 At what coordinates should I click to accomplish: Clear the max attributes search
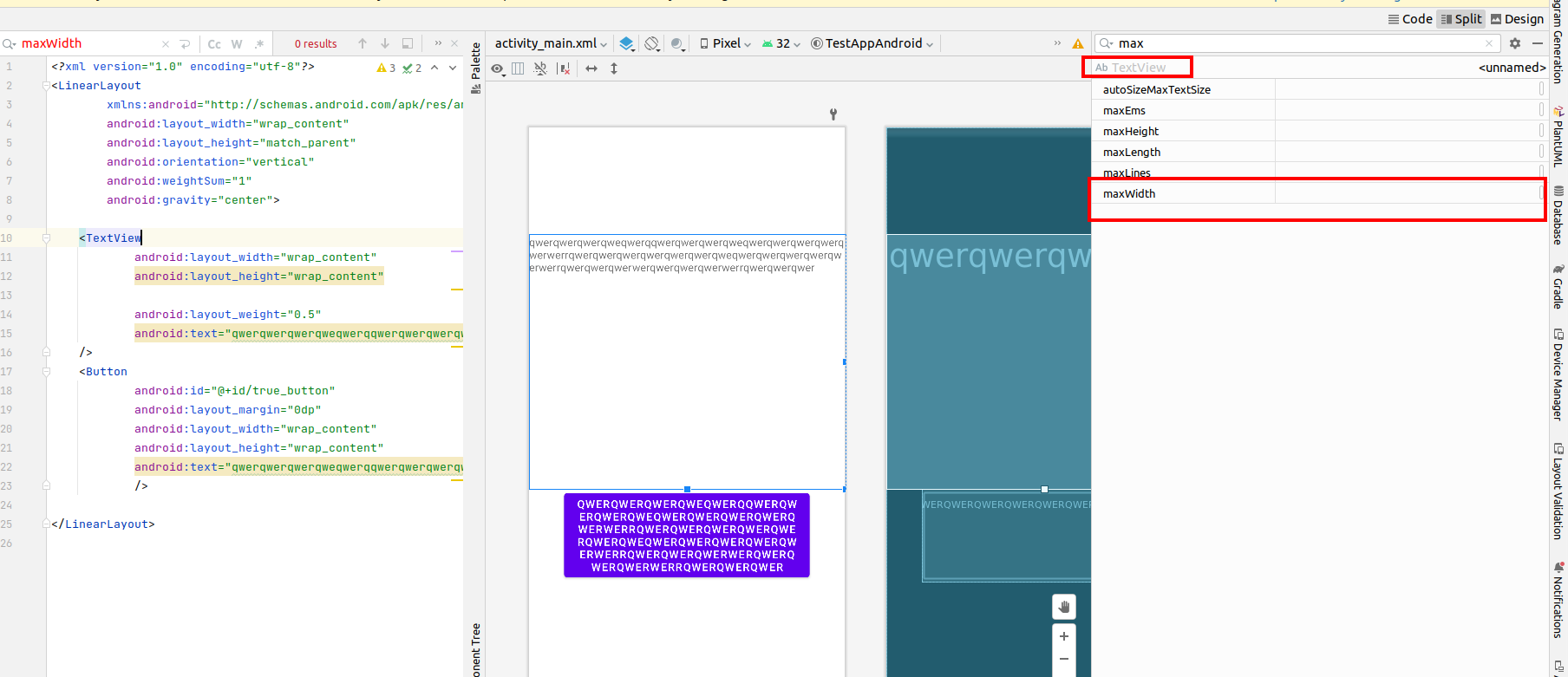pyautogui.click(x=1489, y=43)
